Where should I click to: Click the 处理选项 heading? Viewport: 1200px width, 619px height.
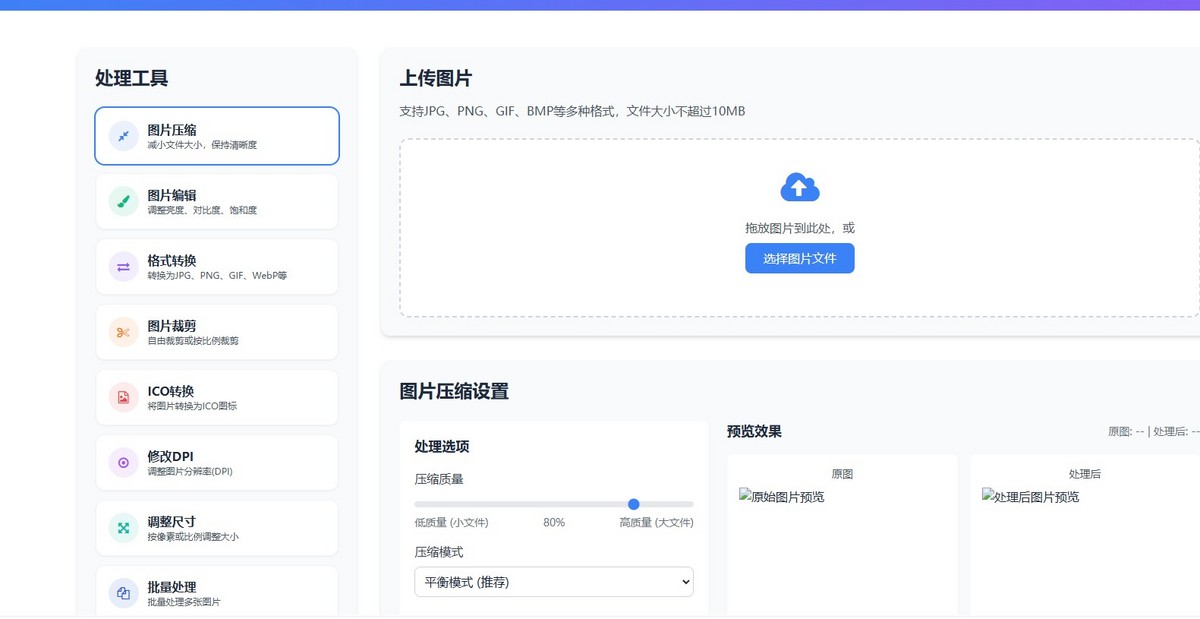(x=442, y=447)
